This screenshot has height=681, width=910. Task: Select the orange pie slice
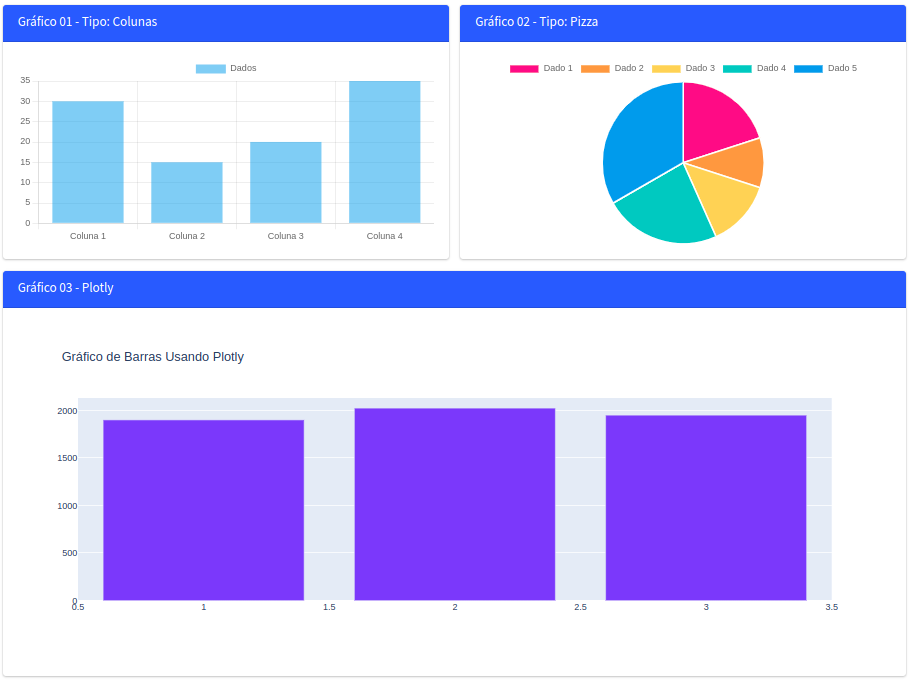click(738, 163)
